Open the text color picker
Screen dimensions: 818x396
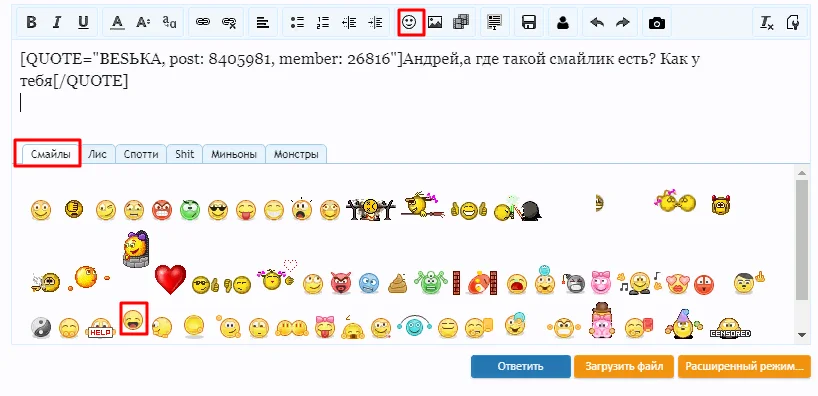point(118,22)
